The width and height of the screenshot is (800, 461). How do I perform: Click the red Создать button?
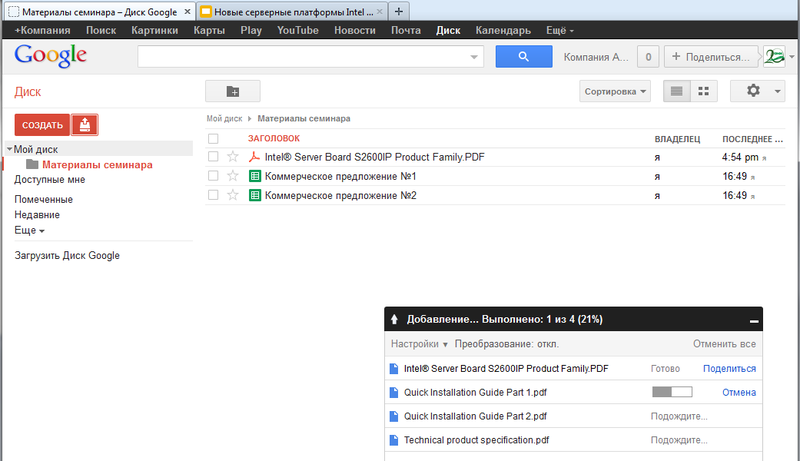click(42, 125)
